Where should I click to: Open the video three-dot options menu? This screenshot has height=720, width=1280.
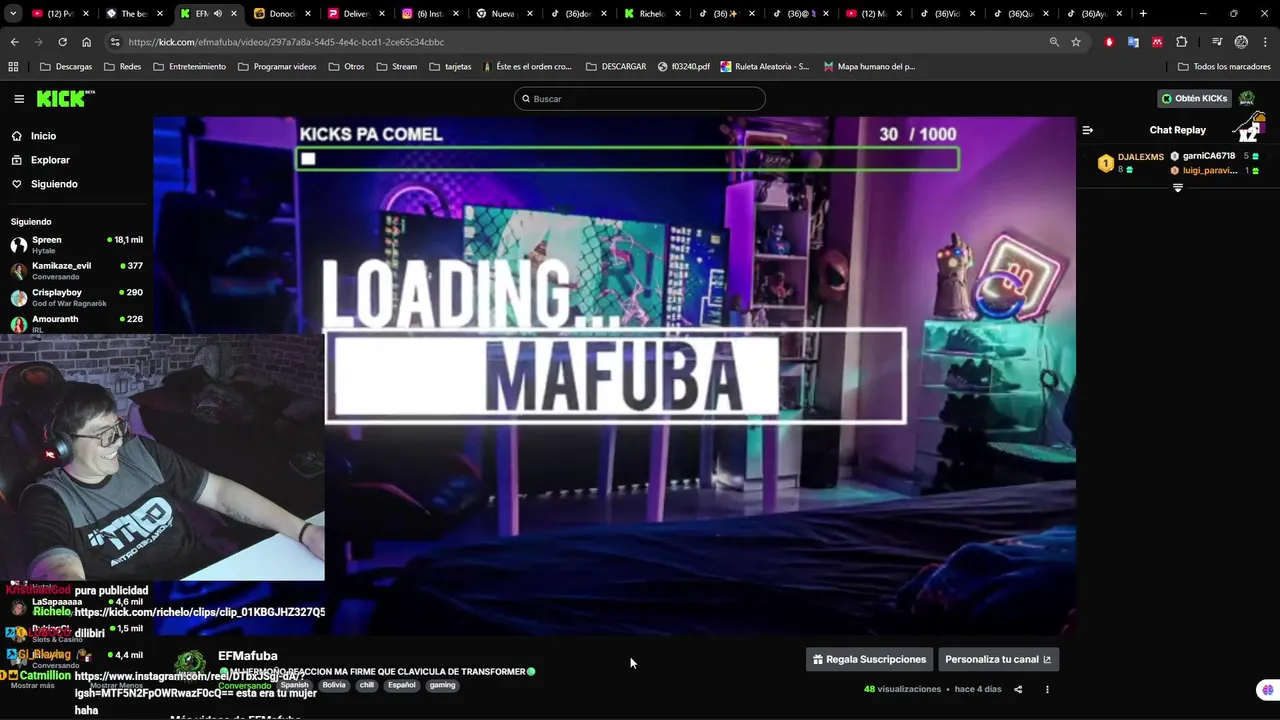tap(1047, 689)
